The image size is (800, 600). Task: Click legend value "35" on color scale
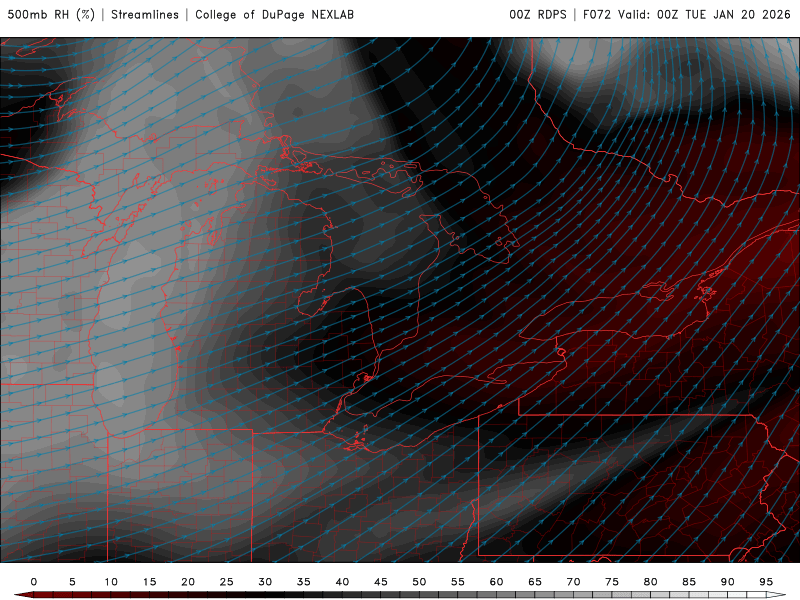304,582
